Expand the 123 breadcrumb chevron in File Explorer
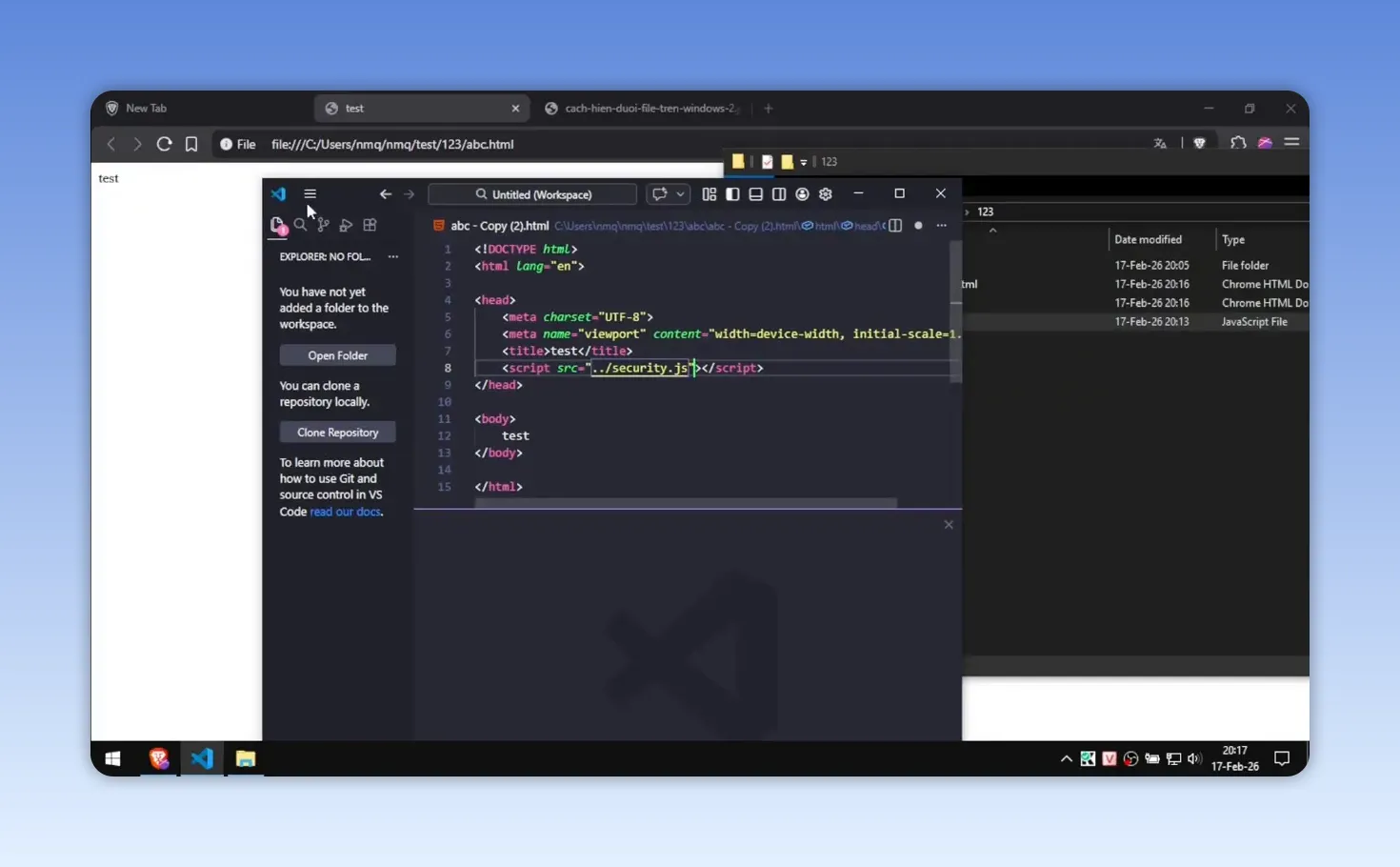 pos(967,212)
